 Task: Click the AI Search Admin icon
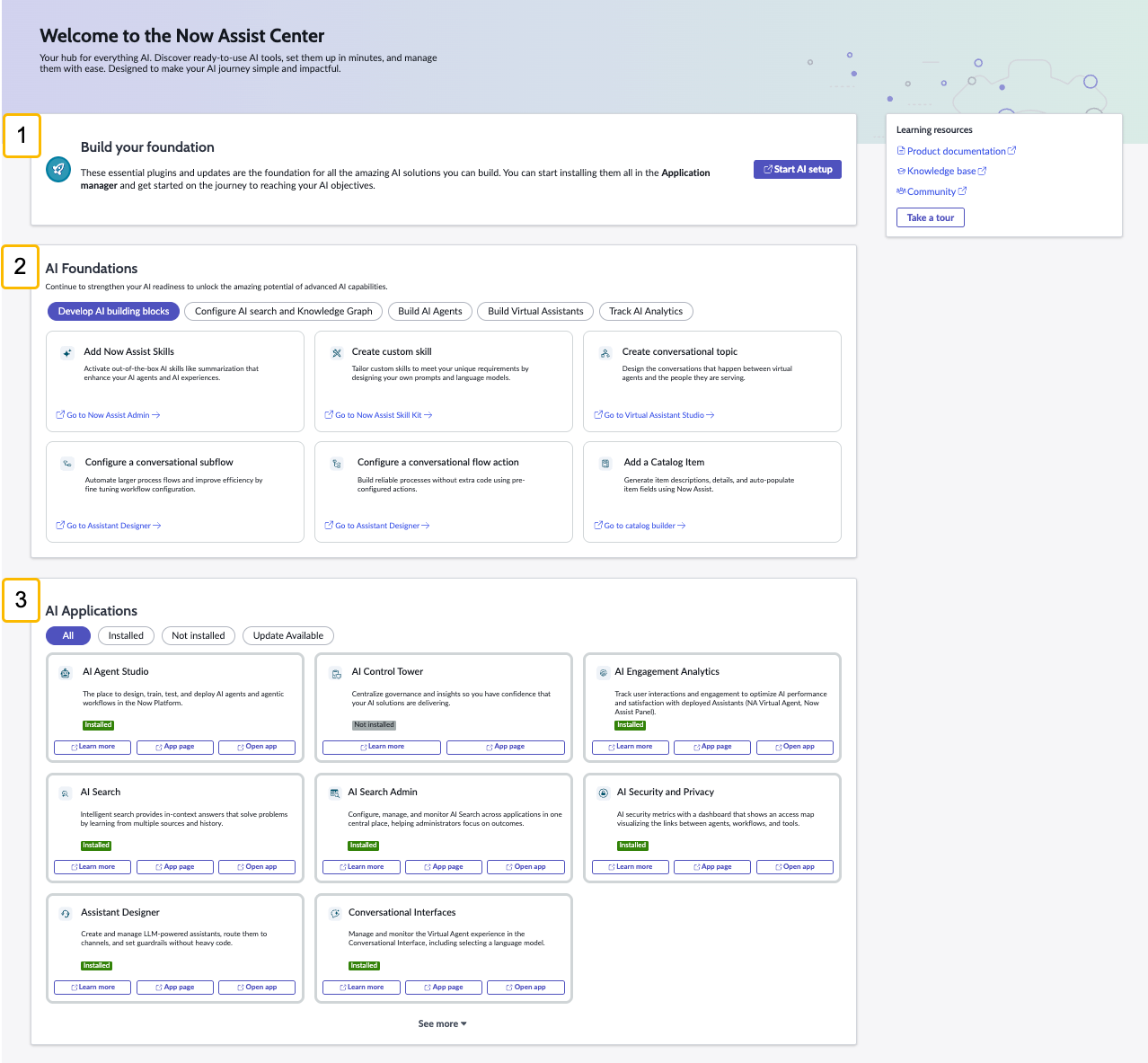pyautogui.click(x=335, y=793)
